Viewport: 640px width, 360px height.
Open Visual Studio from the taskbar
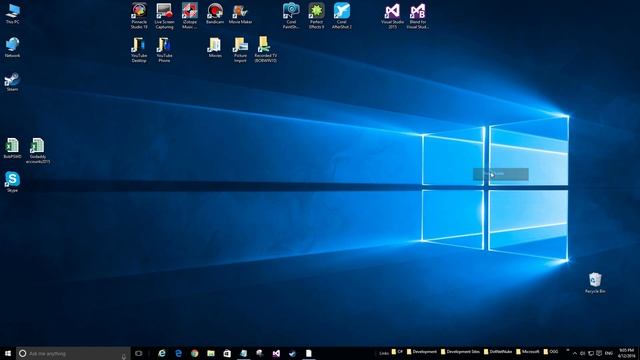click(x=276, y=353)
